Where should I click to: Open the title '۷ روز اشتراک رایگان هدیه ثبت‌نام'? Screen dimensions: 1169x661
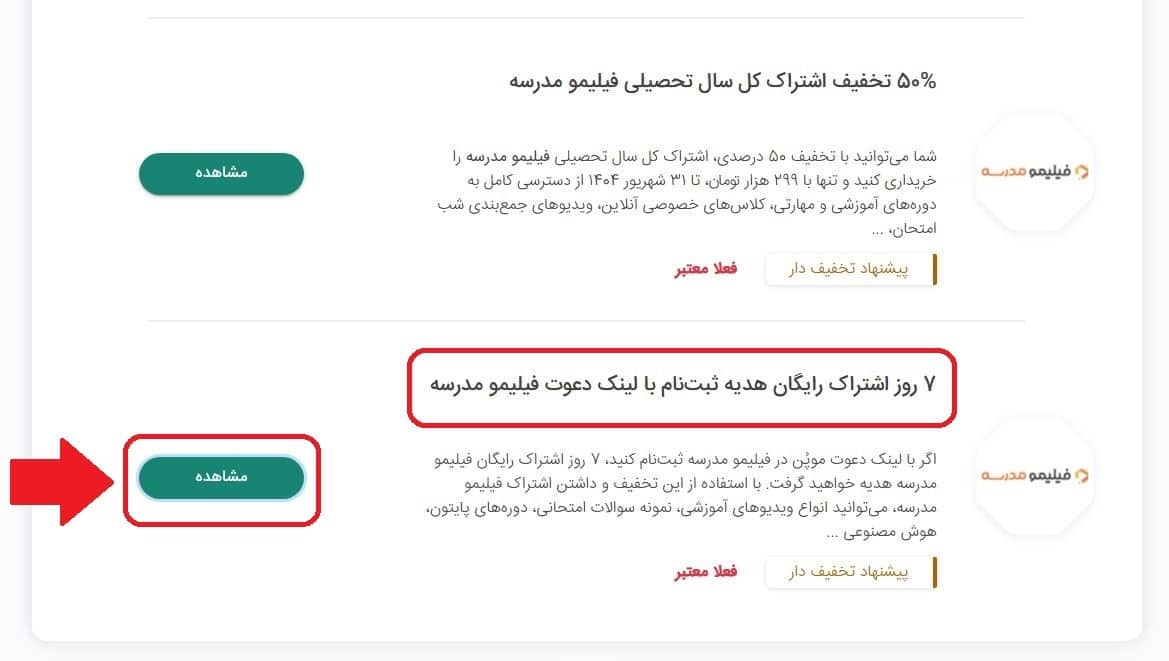click(682, 385)
